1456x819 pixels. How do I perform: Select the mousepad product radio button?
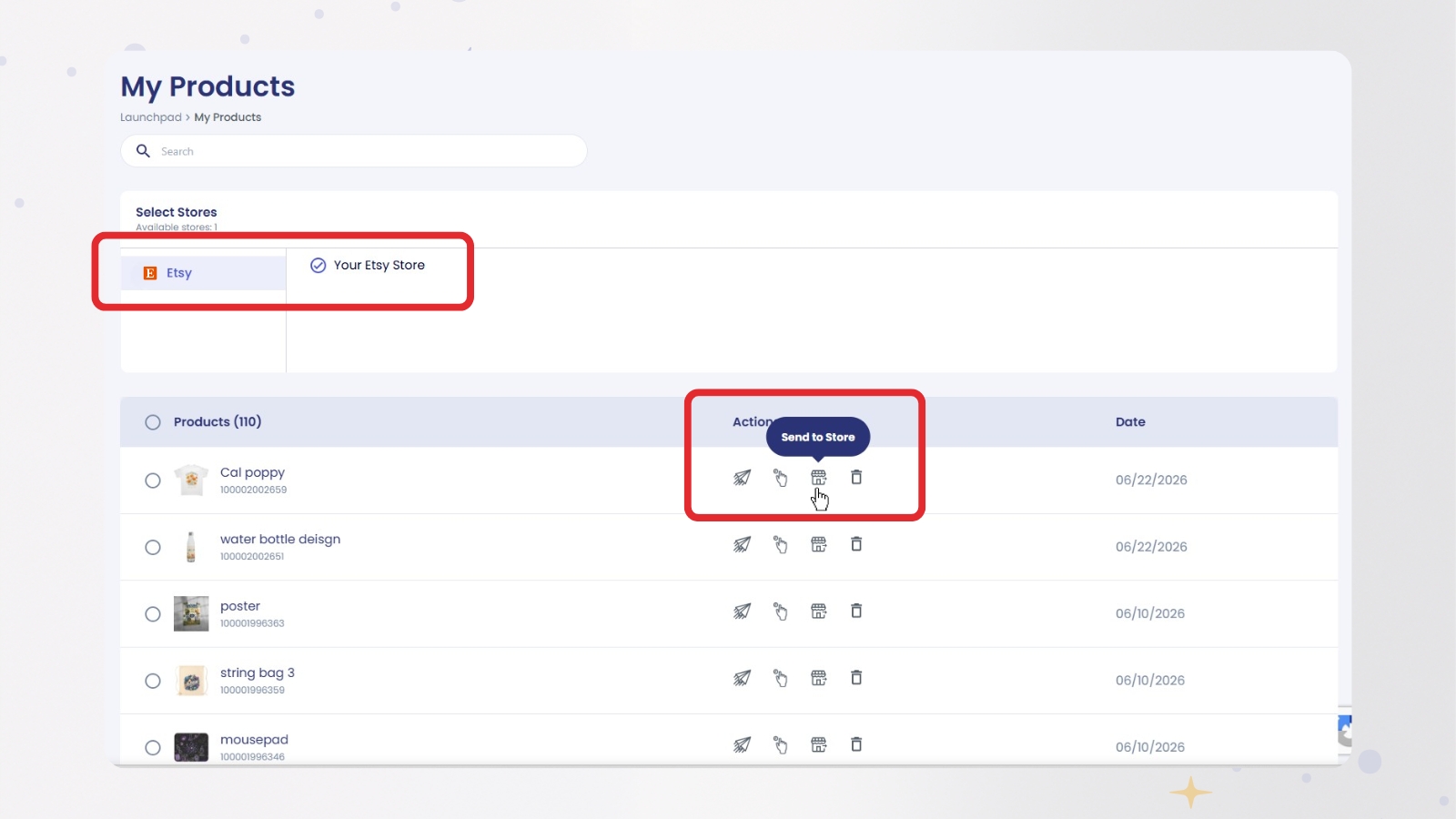153,748
